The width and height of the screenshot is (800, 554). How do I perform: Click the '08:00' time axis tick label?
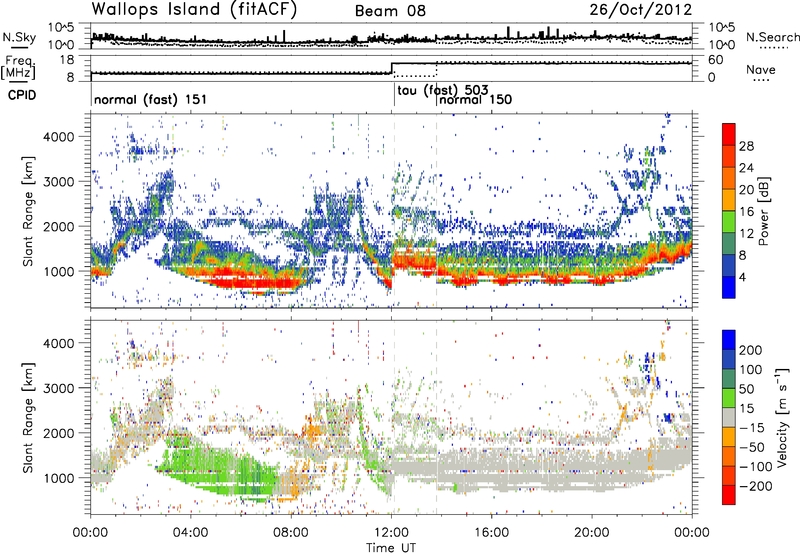(x=291, y=533)
